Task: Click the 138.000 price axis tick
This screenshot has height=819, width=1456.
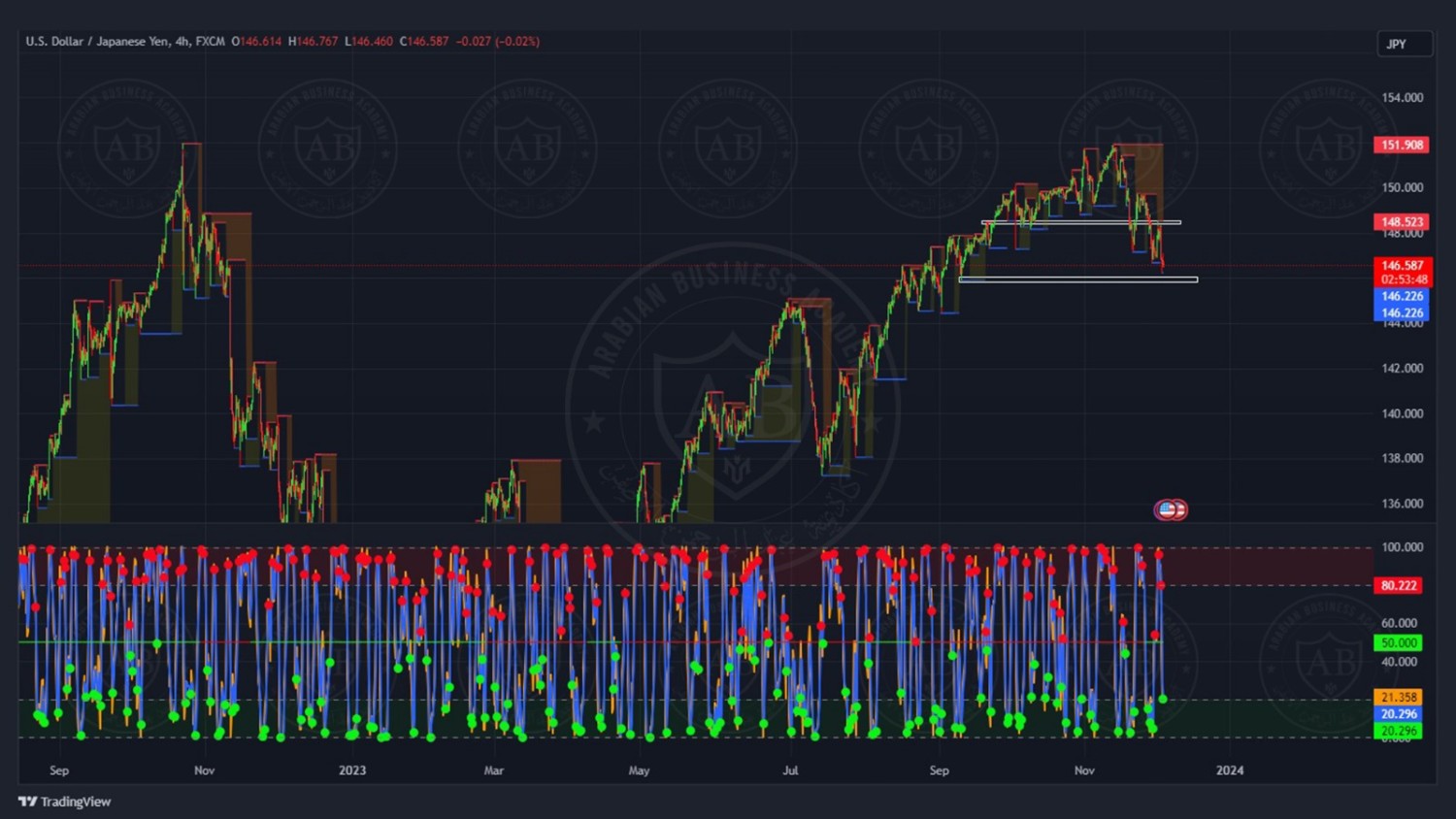Action: pyautogui.click(x=1402, y=458)
